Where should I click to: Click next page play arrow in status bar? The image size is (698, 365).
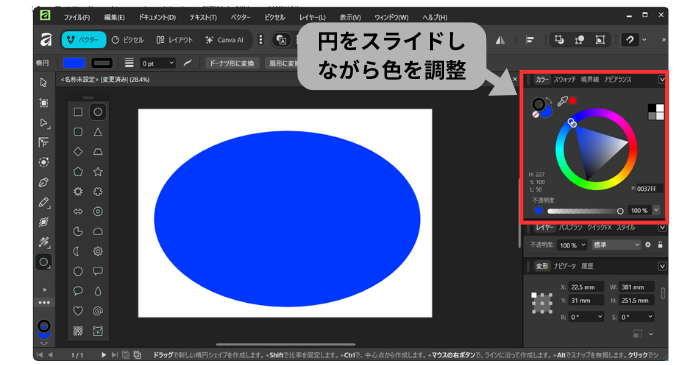pyautogui.click(x=103, y=355)
